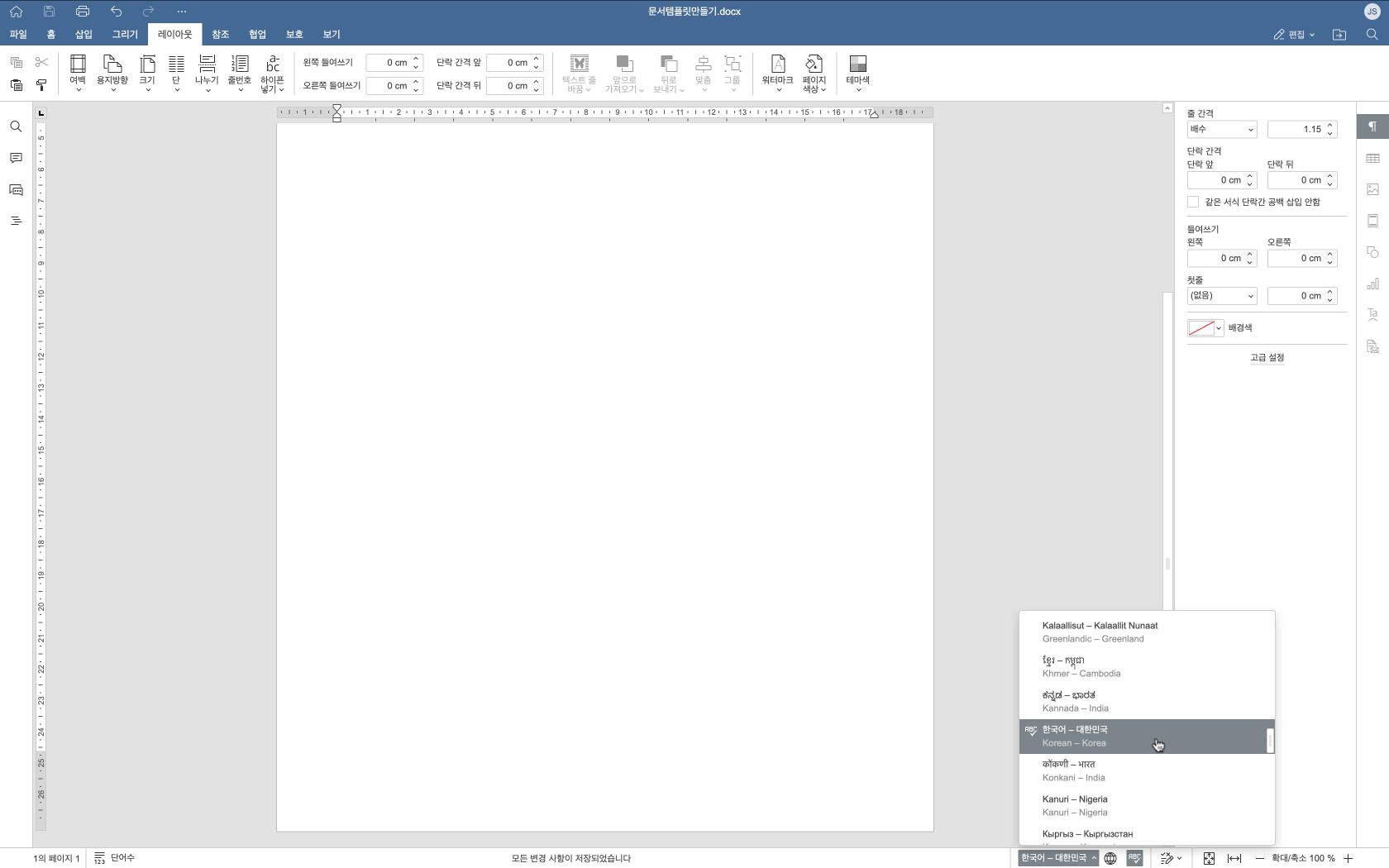Click the print icon in title bar

tap(82, 12)
